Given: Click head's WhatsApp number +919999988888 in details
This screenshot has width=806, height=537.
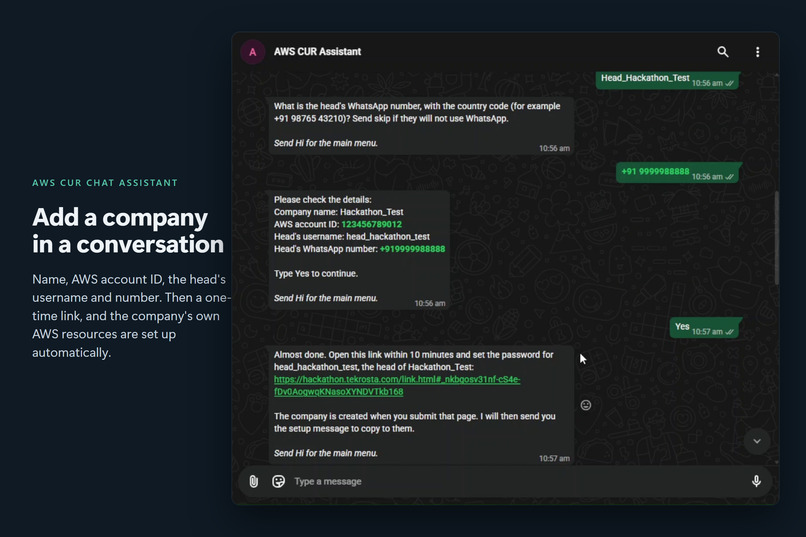Looking at the screenshot, I should pos(412,249).
